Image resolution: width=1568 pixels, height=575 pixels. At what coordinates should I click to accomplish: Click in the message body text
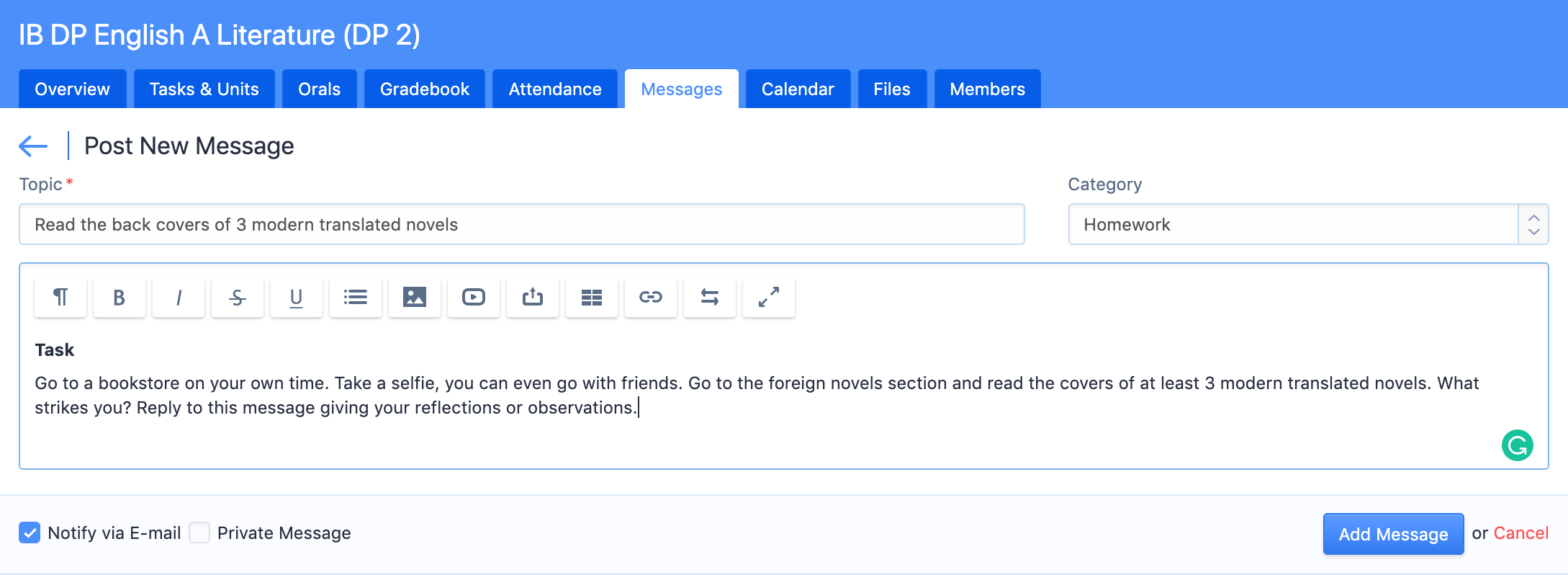(757, 395)
